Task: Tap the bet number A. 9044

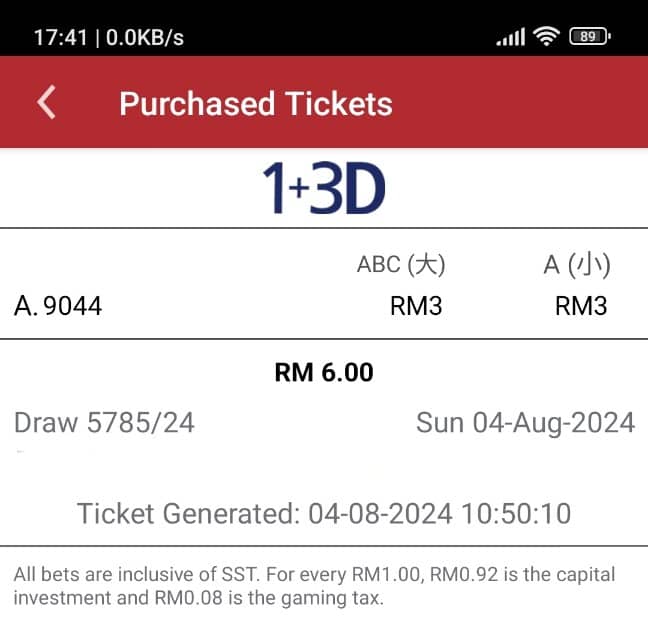Action: coord(58,306)
